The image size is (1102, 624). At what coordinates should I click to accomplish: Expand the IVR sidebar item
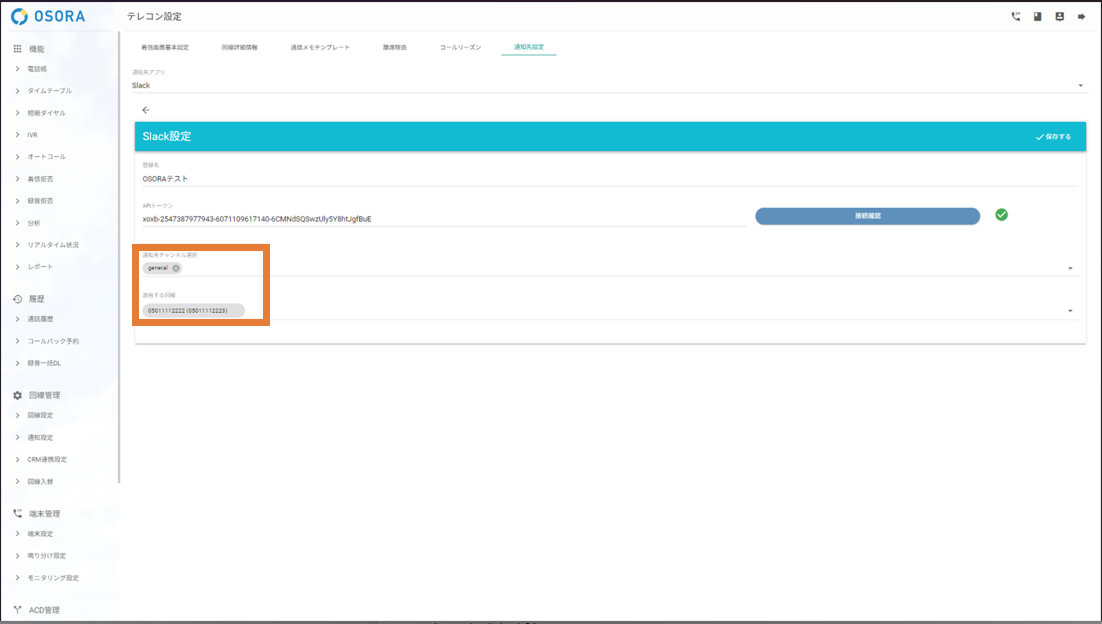pos(33,135)
